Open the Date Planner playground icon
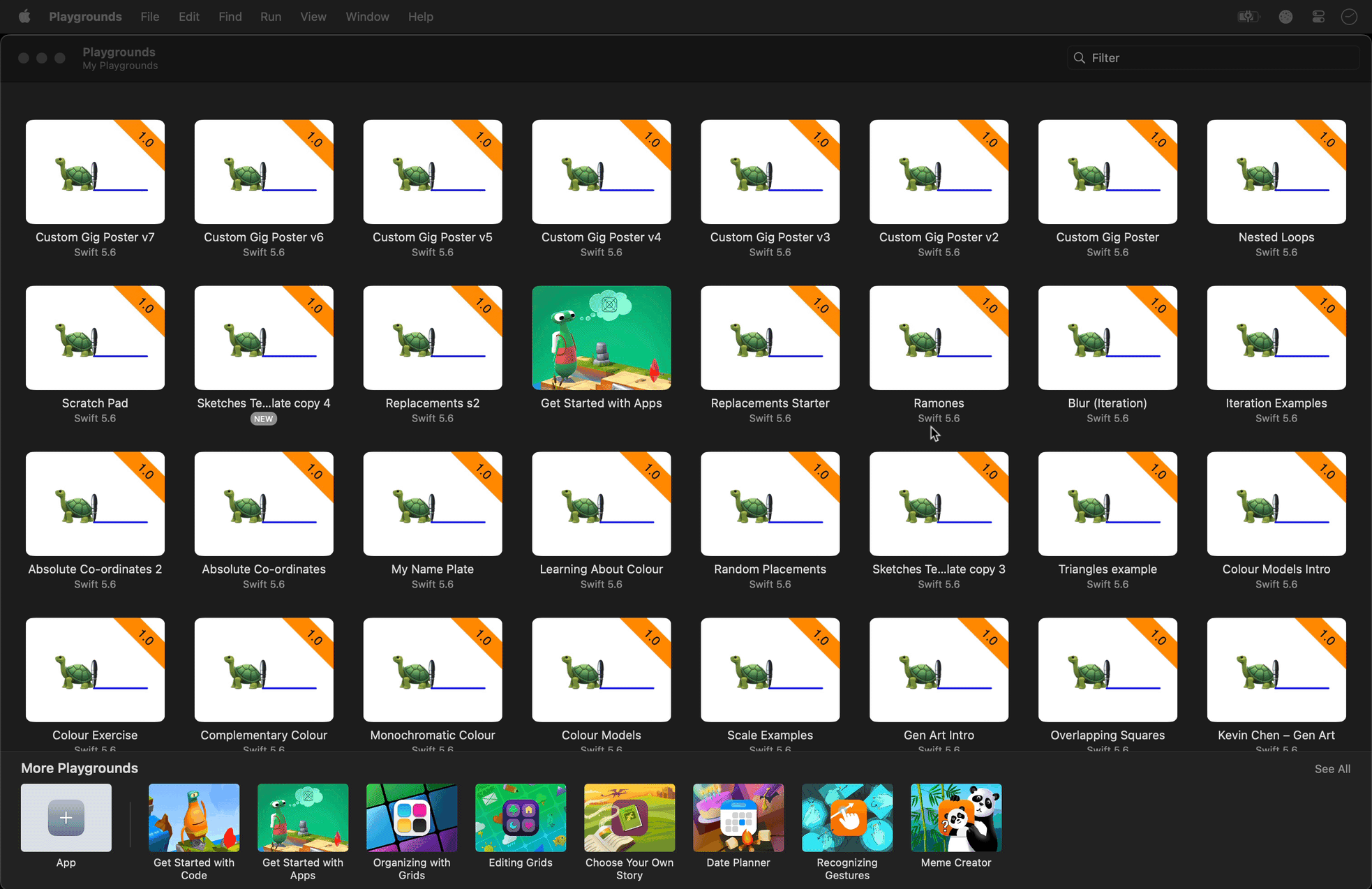1372x889 pixels. pyautogui.click(x=738, y=818)
